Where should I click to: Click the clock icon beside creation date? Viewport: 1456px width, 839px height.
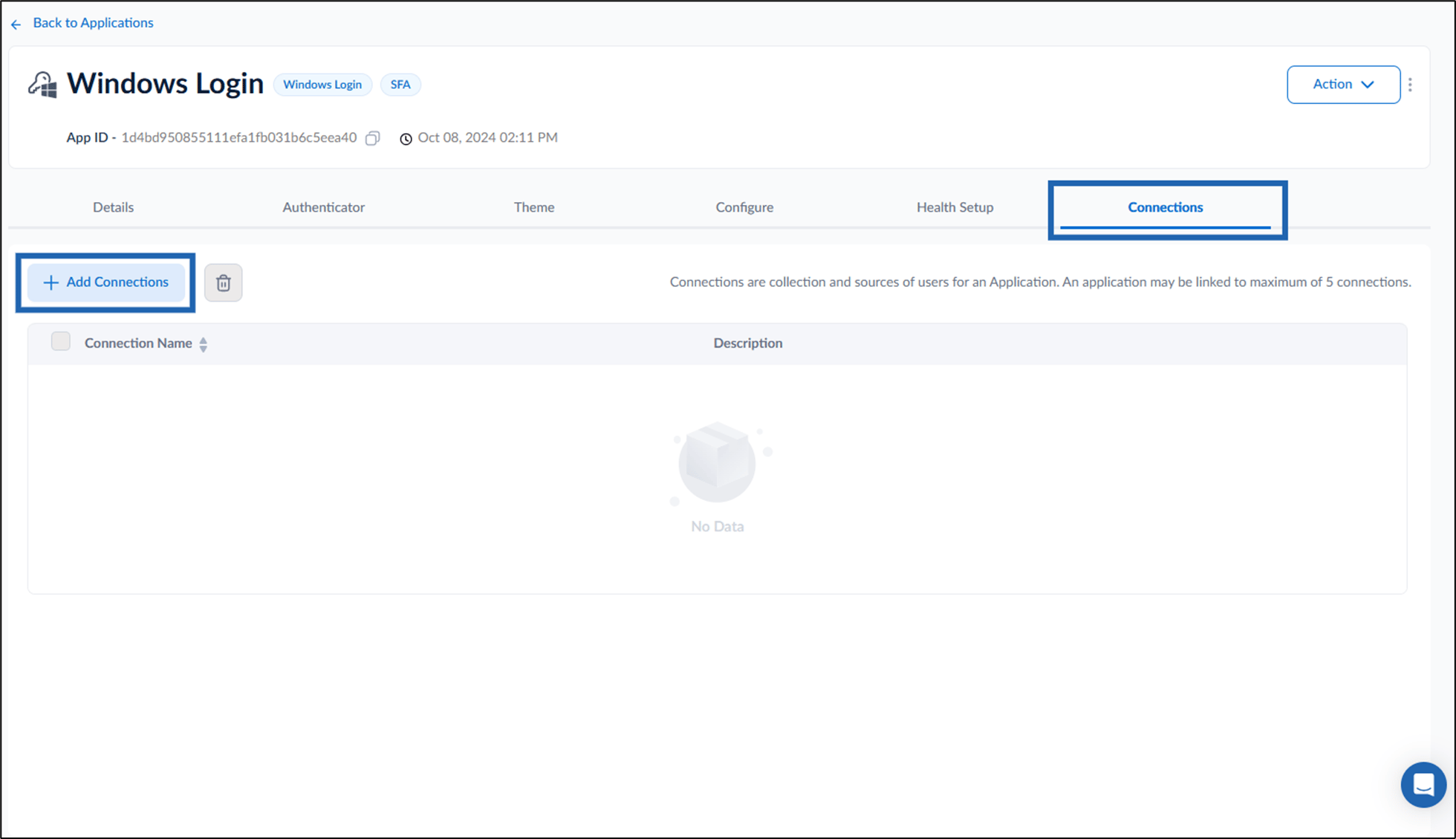[x=406, y=139]
